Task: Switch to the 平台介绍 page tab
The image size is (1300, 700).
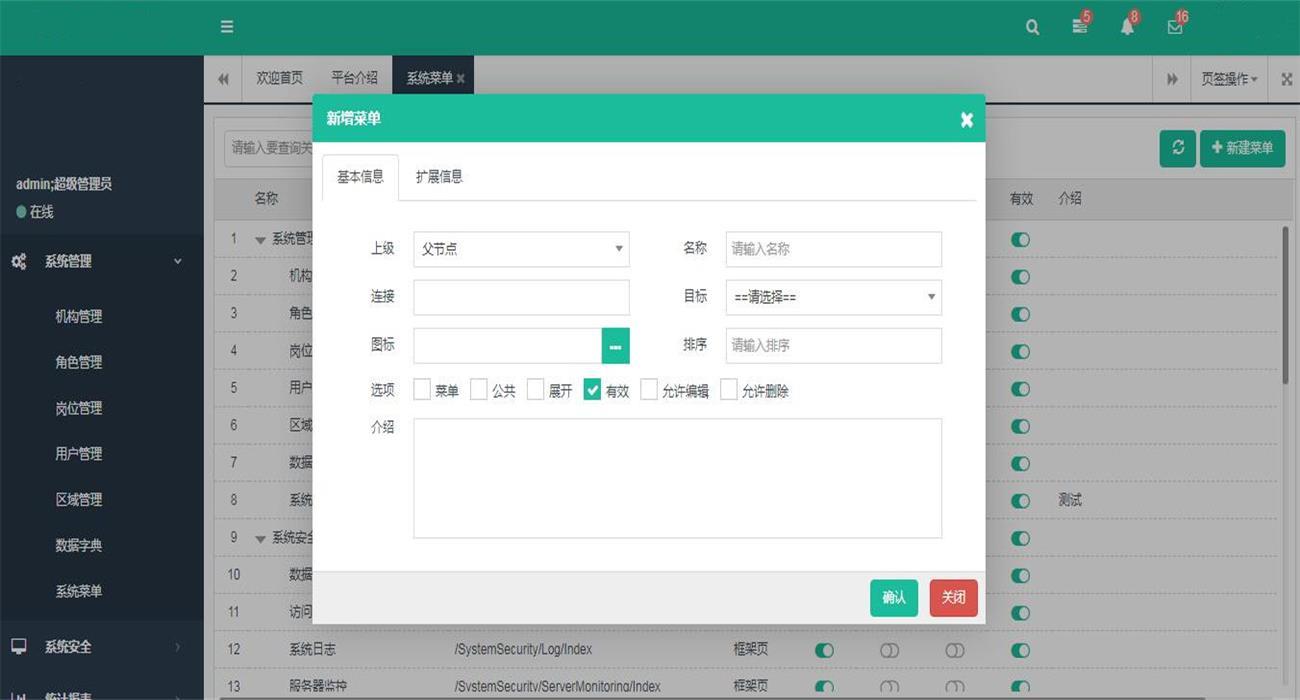Action: [x=354, y=78]
